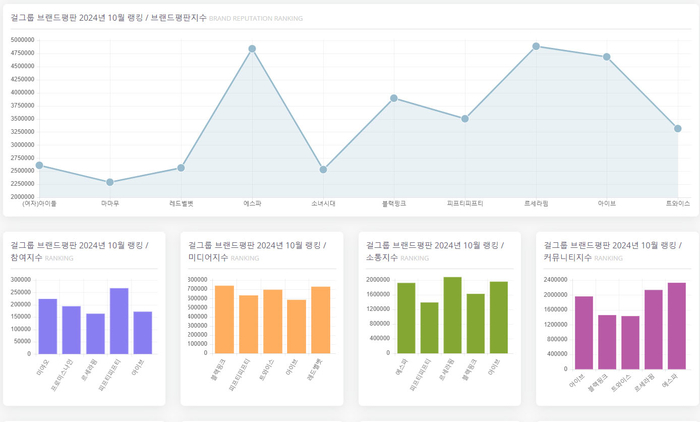Screen dimensions: 700x422
Task: Click the 블랙핑크 bar in 미디어지수 chart
Action: (x=224, y=320)
